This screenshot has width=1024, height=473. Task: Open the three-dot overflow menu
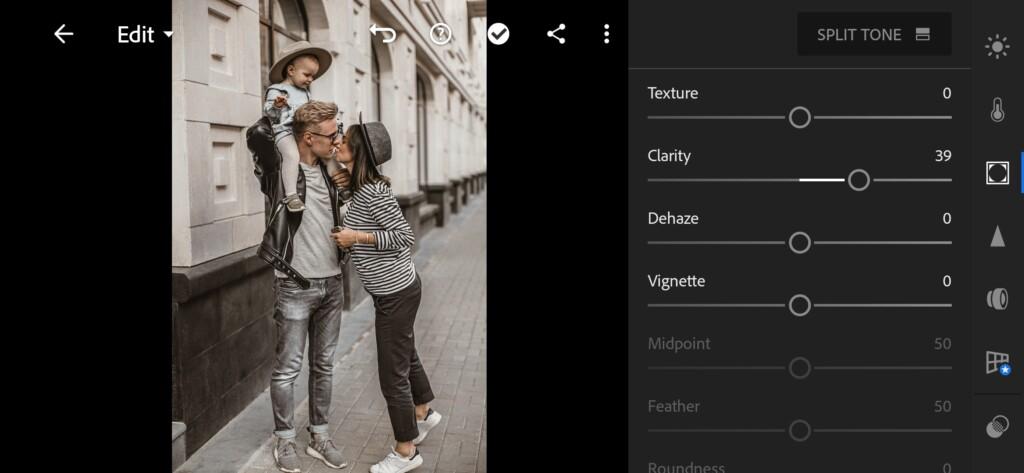coord(607,34)
